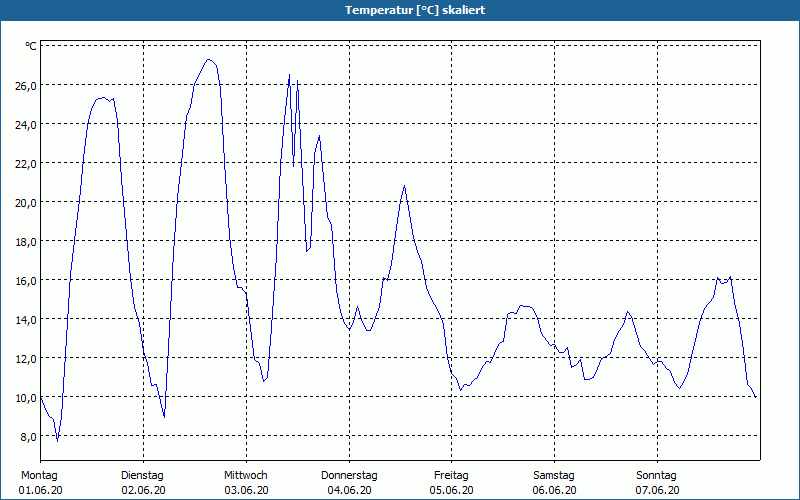Click the 03.06.20 date label

[246, 490]
